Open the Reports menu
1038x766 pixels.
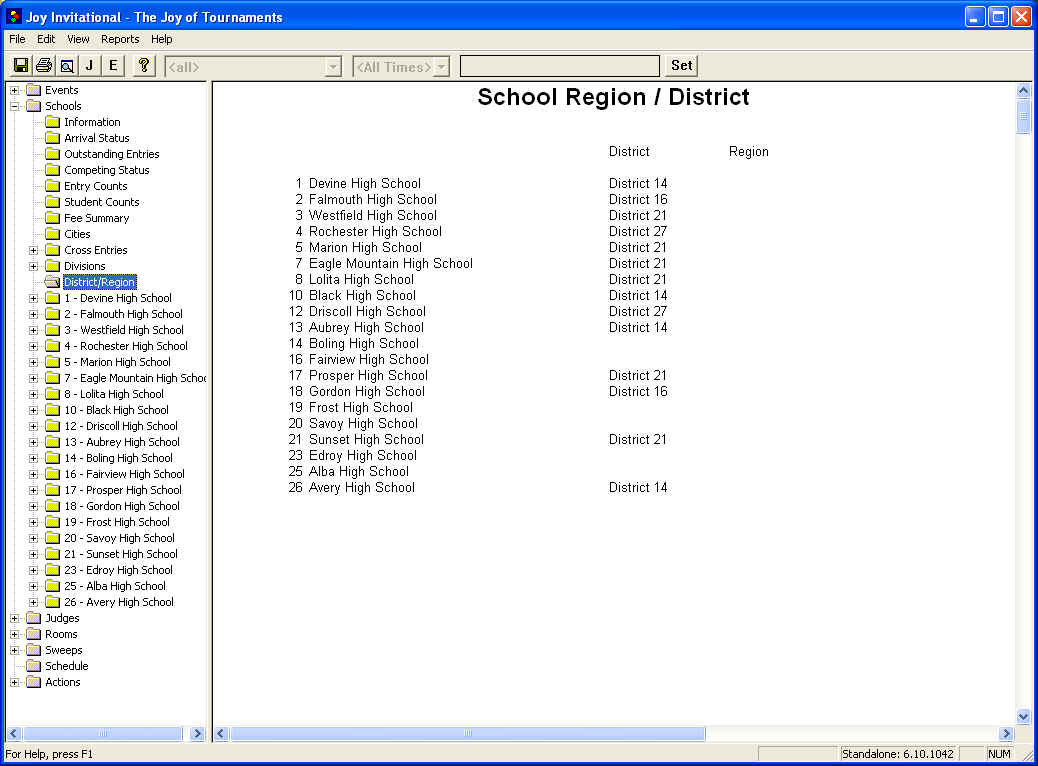point(120,39)
